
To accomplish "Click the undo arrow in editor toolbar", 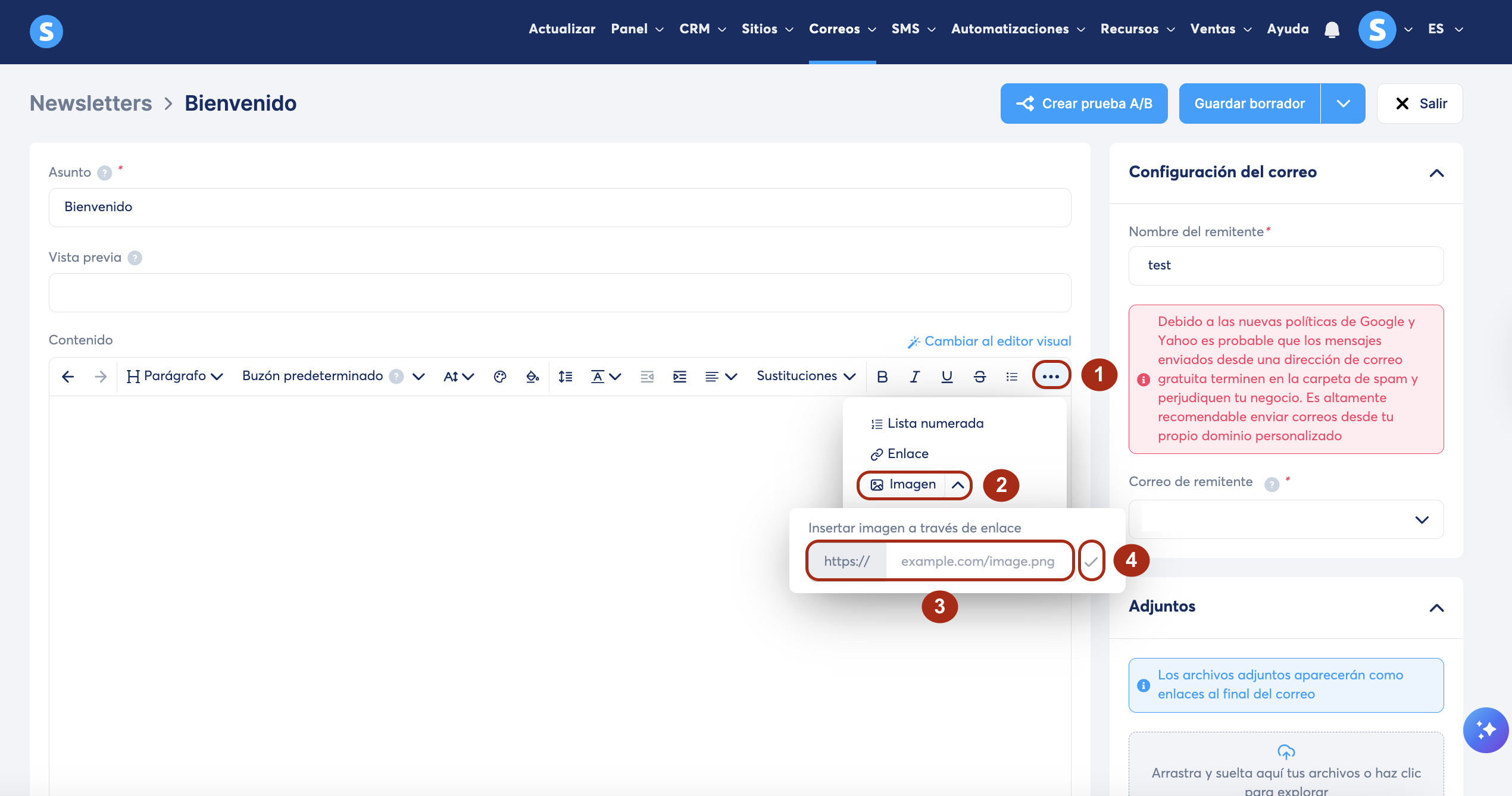I will [x=68, y=377].
